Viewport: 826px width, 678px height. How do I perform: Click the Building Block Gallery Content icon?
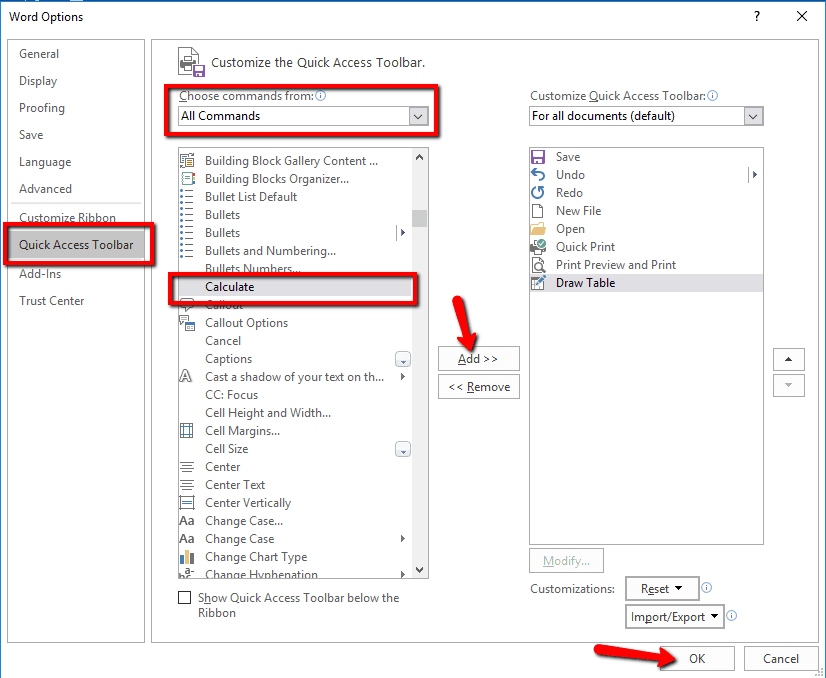pyautogui.click(x=187, y=161)
